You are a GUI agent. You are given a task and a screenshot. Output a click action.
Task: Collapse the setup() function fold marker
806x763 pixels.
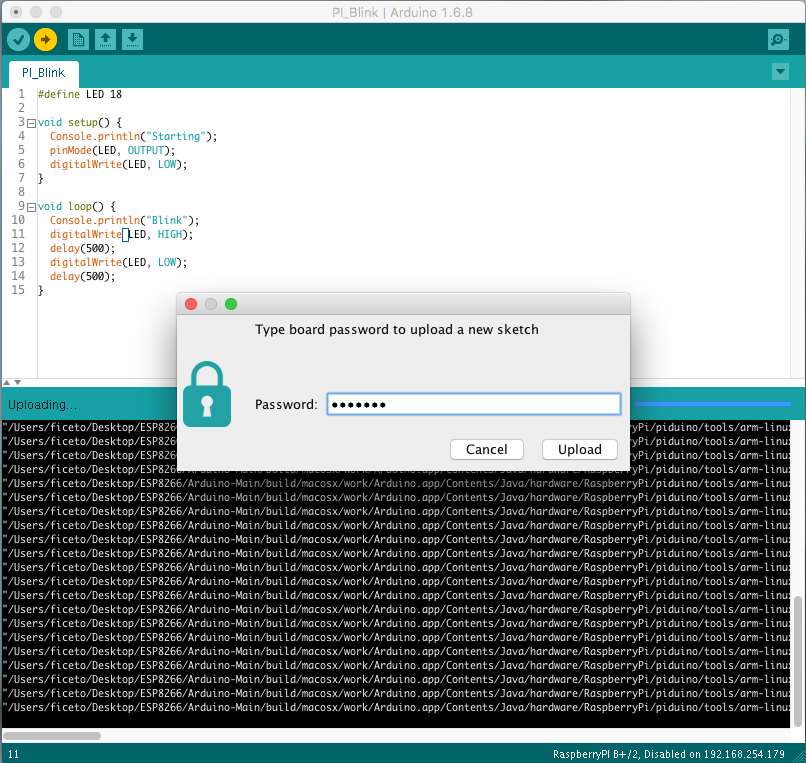[x=31, y=123]
